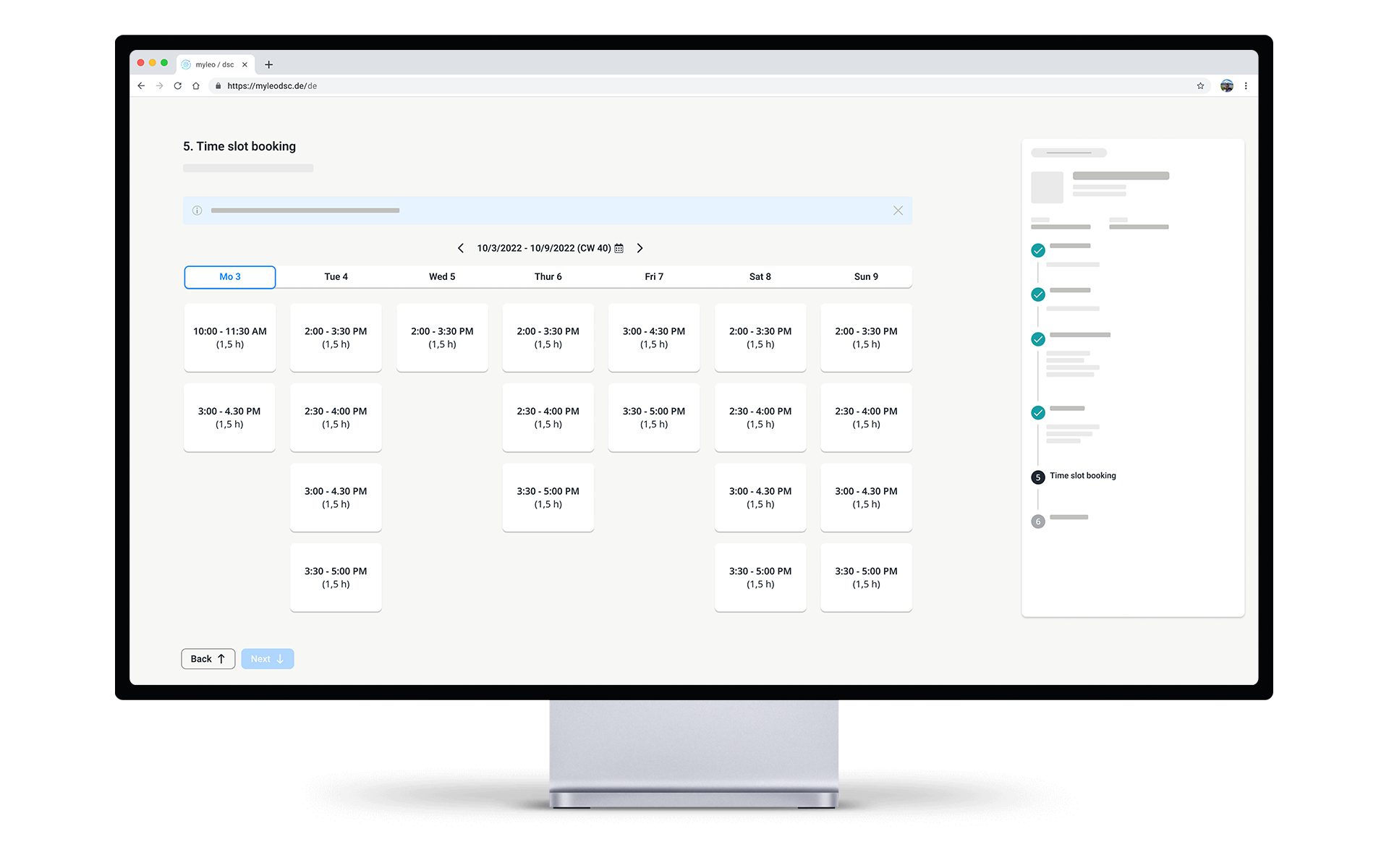Viewport: 1389px width, 868px height.
Task: Open browser three-dot menu
Action: click(1246, 86)
